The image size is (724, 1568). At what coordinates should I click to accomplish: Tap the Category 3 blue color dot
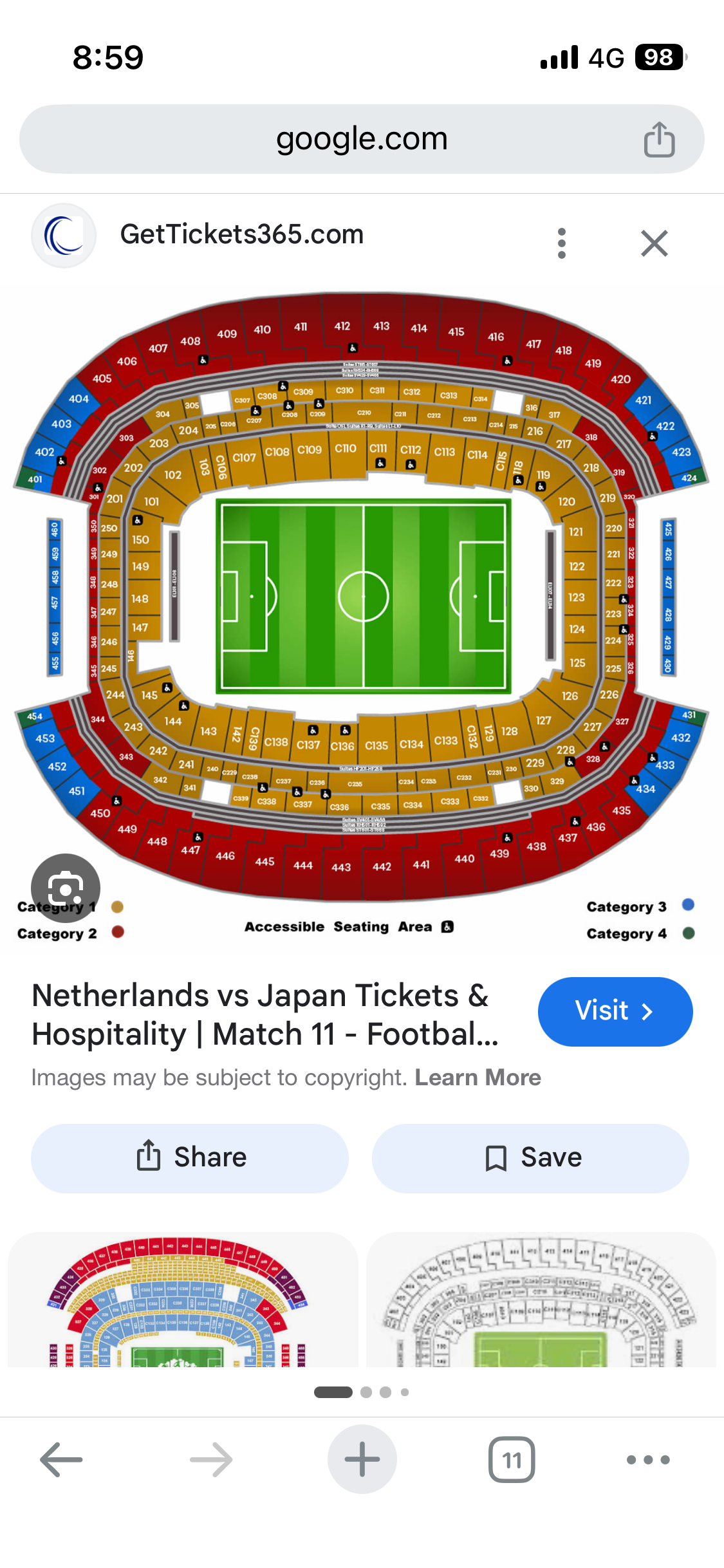tap(688, 904)
